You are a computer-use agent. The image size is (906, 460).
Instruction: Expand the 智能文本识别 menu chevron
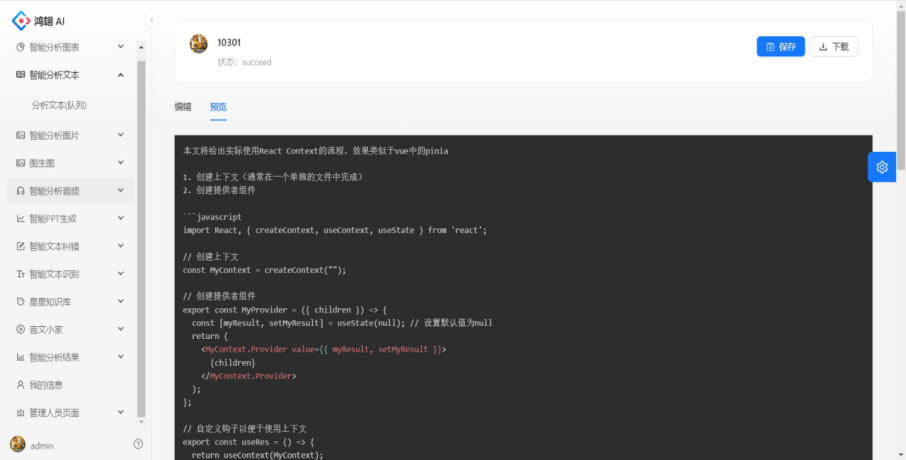pos(121,273)
